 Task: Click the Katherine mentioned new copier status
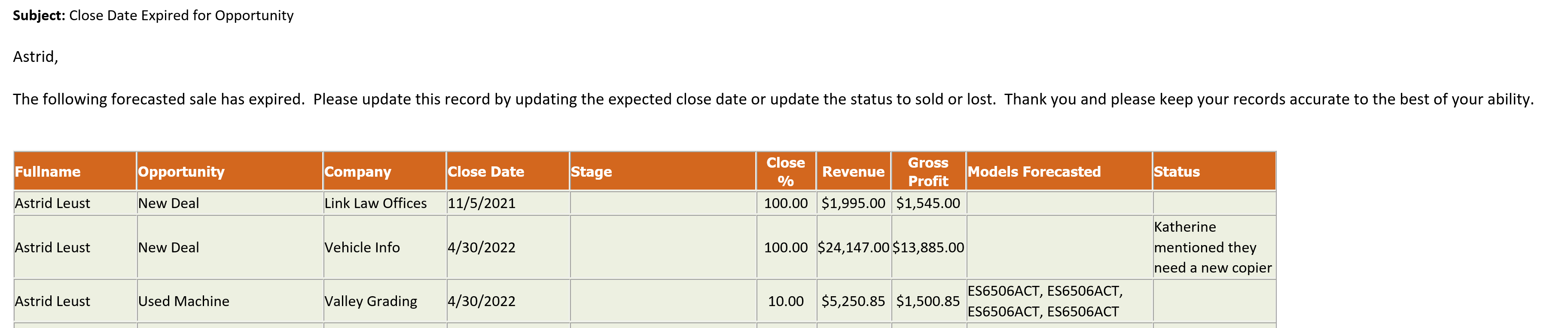click(1214, 248)
